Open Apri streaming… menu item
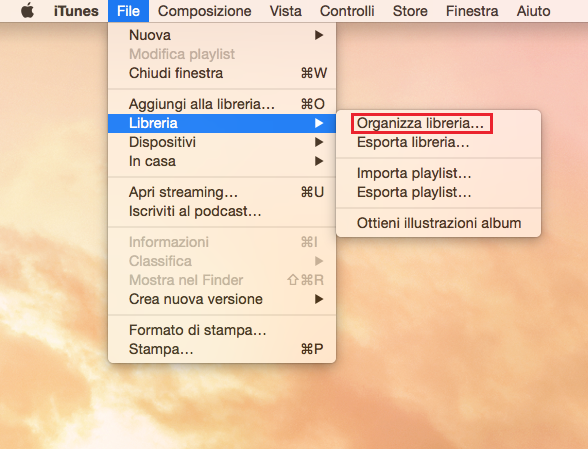Image resolution: width=588 pixels, height=449 pixels. pos(222,192)
